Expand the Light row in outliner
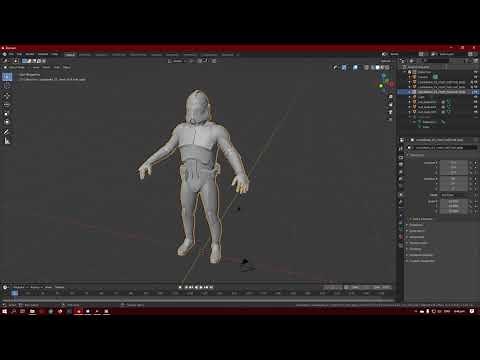Viewport: 480px width, 360px height. pyautogui.click(x=410, y=97)
